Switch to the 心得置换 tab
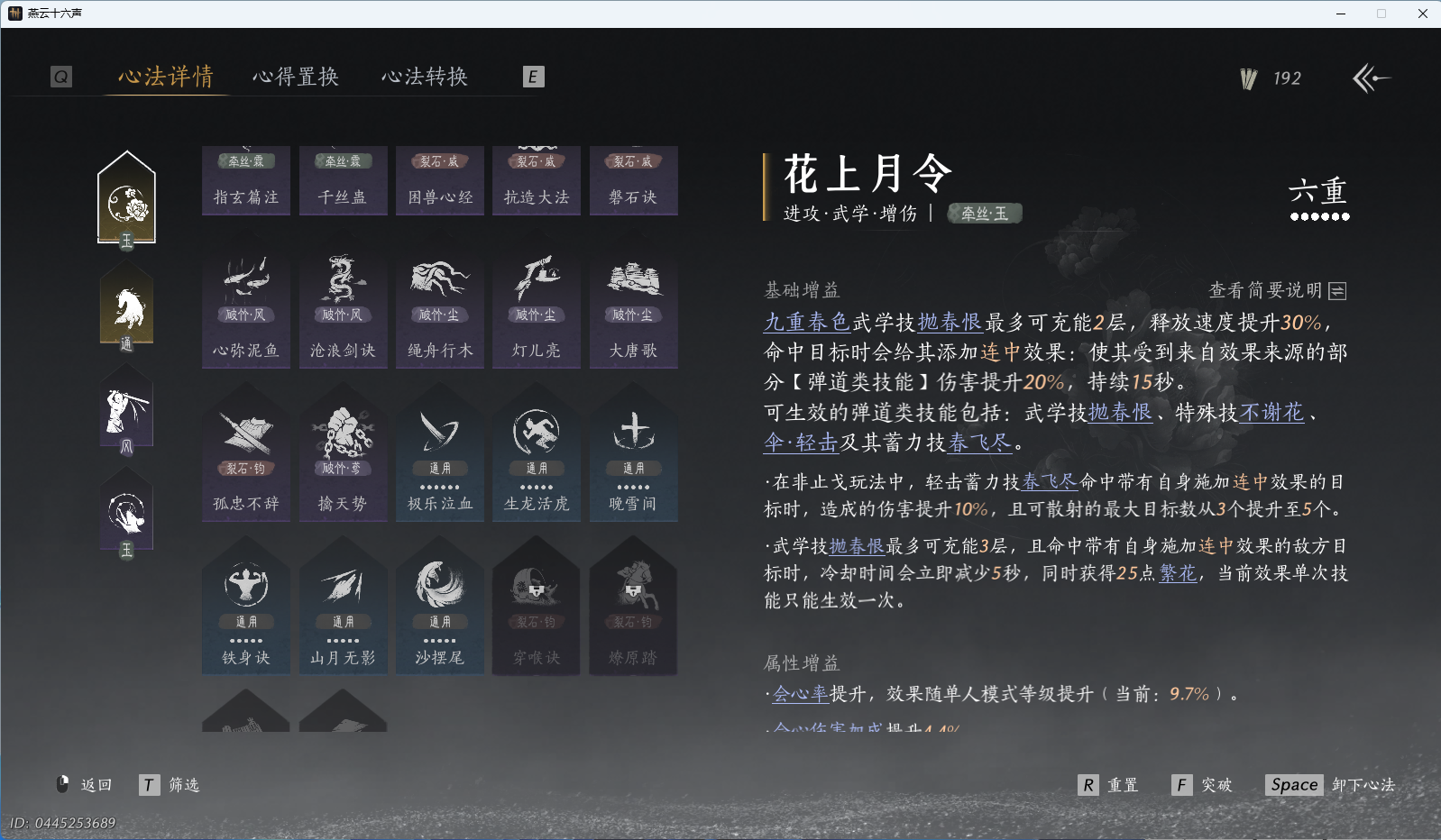 click(x=296, y=77)
